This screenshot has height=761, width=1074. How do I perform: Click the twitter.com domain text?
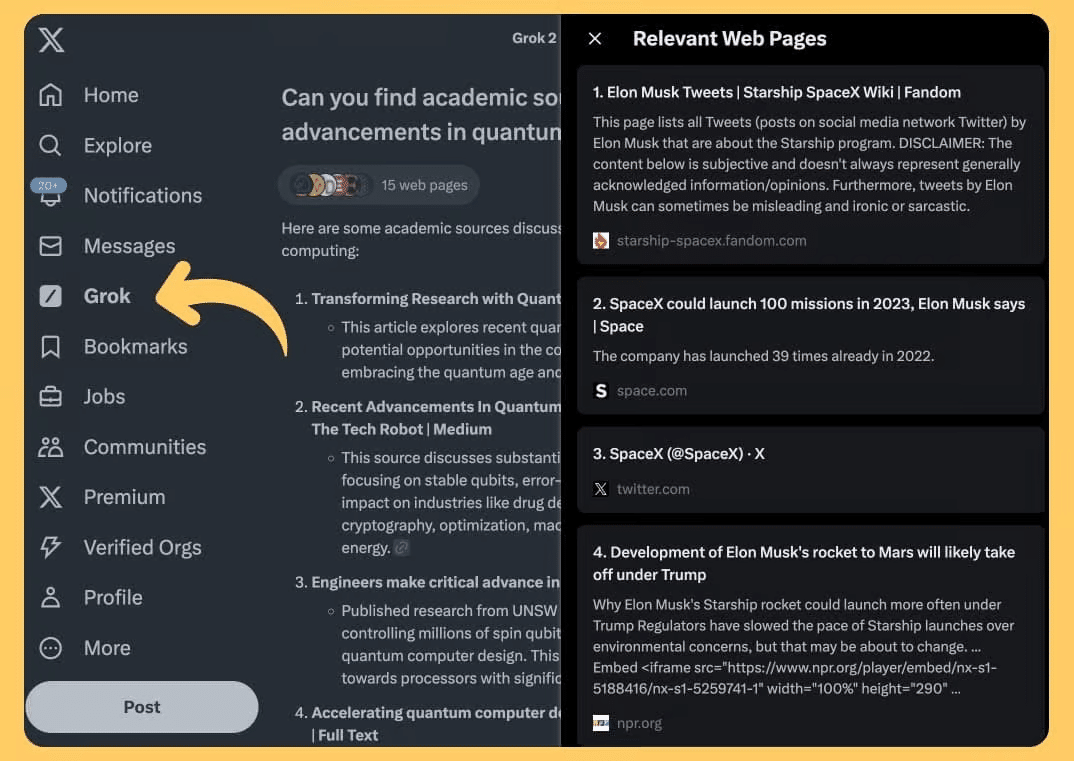(x=653, y=489)
